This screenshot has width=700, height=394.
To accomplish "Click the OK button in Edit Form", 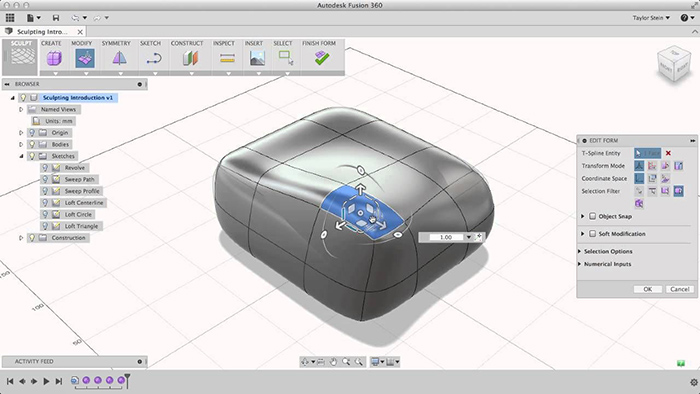I will tap(647, 289).
